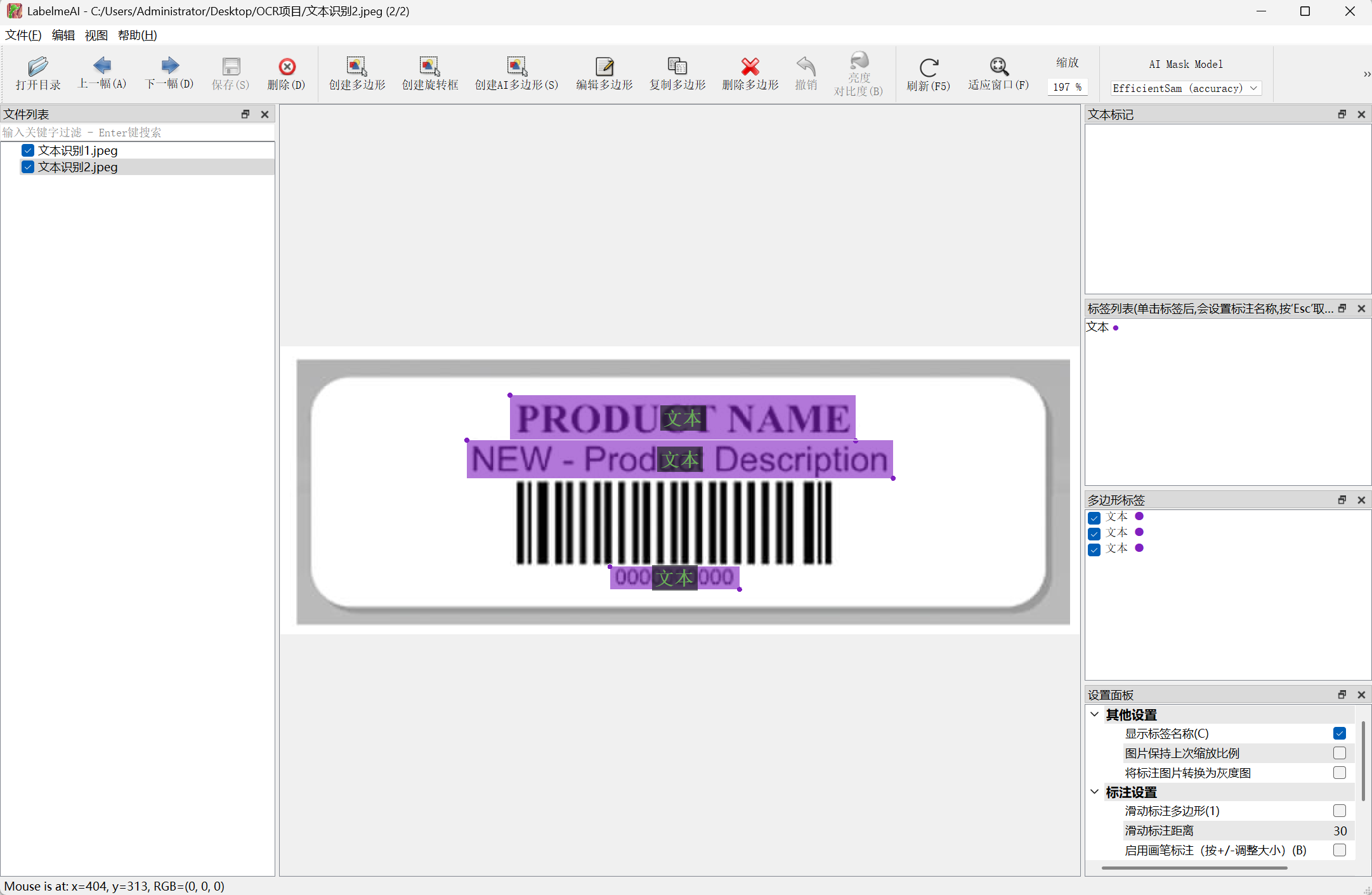Open the Help (帮助) menu
The image size is (1372, 895).
pos(137,36)
